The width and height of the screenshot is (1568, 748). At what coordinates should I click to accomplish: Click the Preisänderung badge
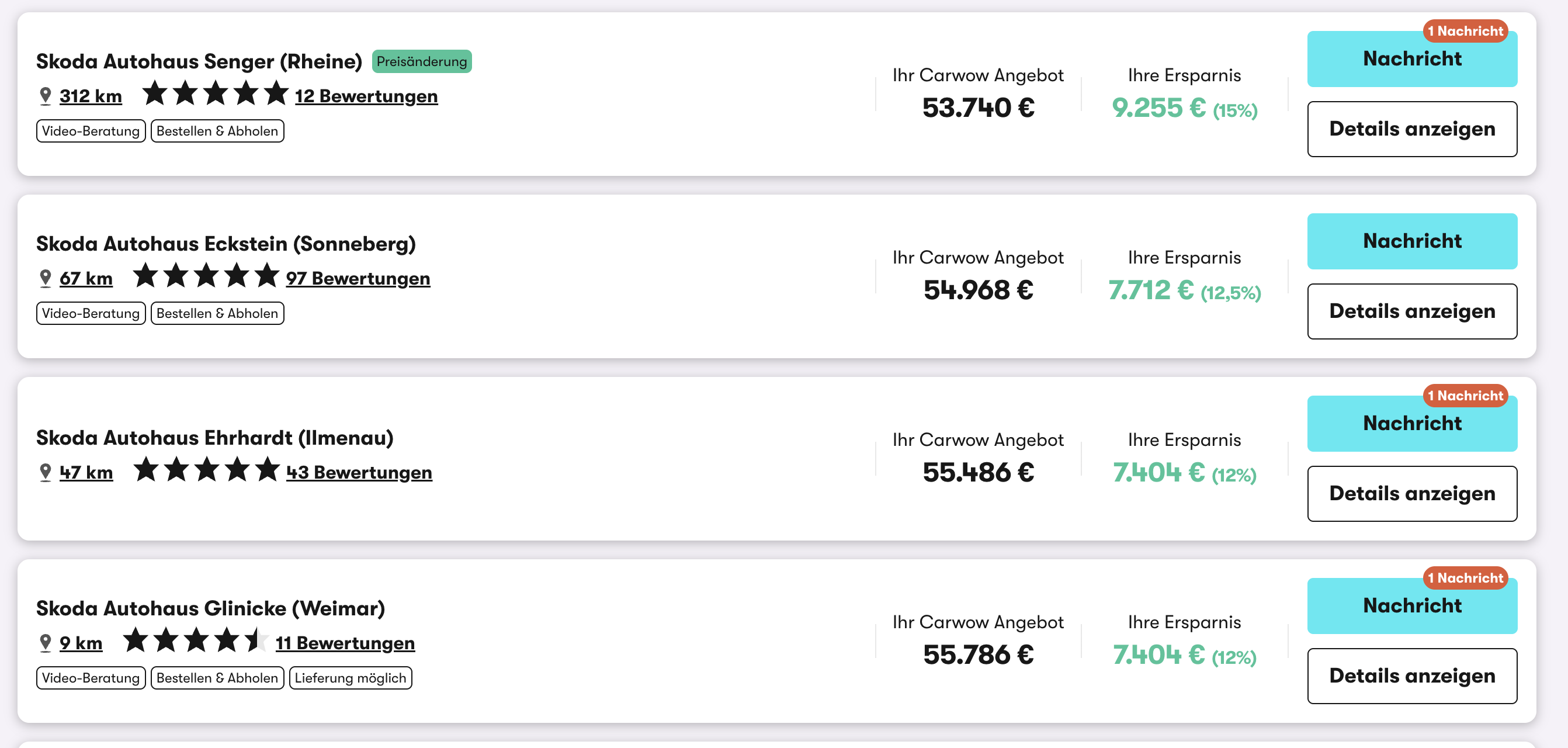coord(421,61)
